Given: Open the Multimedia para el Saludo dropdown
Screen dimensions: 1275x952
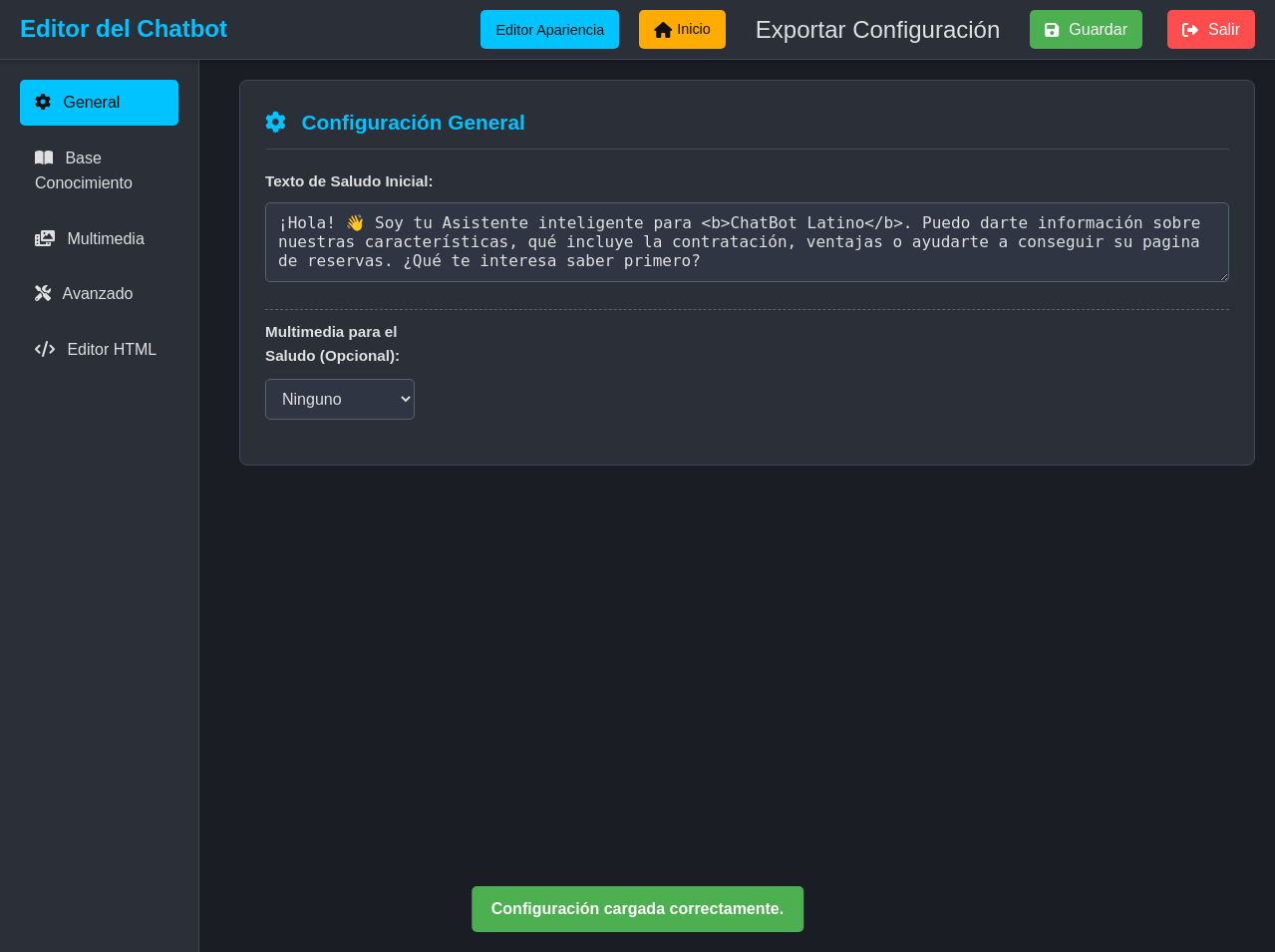Looking at the screenshot, I should coord(339,399).
